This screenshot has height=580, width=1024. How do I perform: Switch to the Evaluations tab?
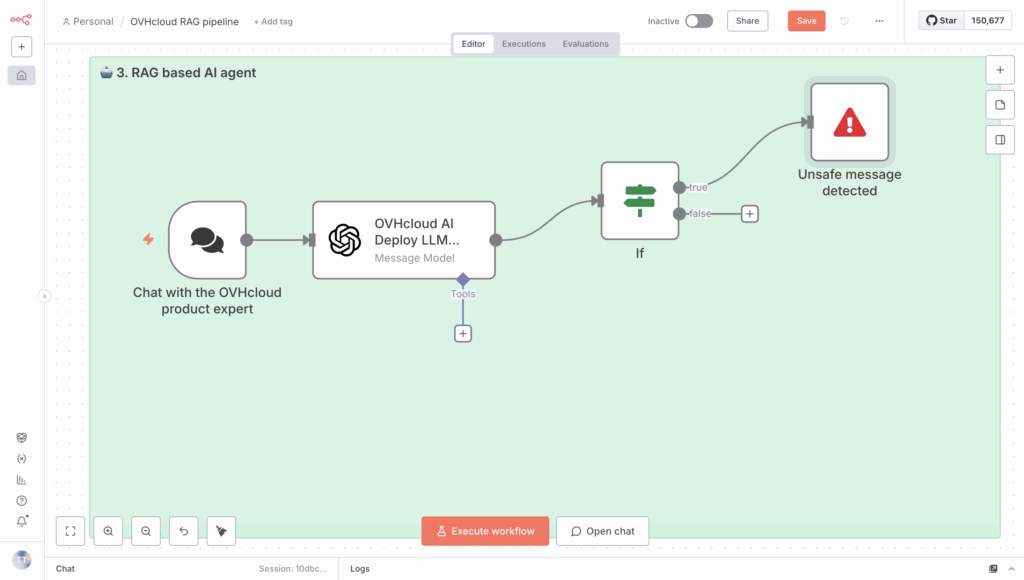585,44
